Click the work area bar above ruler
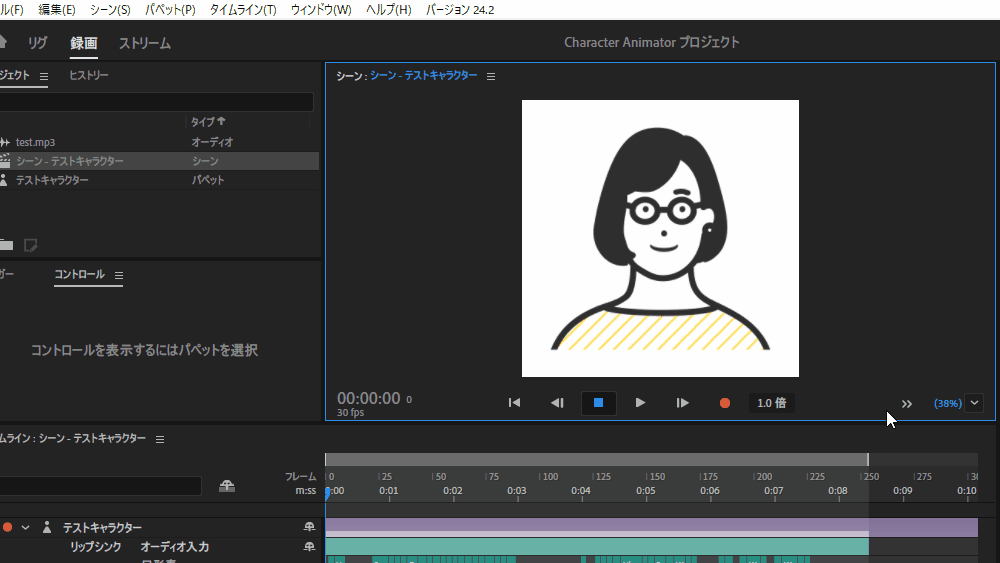Image resolution: width=1000 pixels, height=563 pixels. [597, 460]
